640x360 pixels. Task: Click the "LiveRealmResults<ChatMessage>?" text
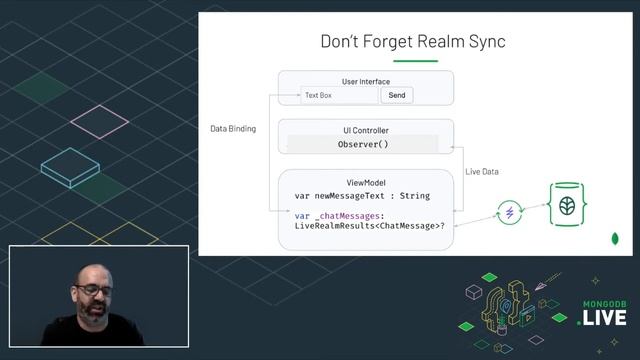click(369, 226)
